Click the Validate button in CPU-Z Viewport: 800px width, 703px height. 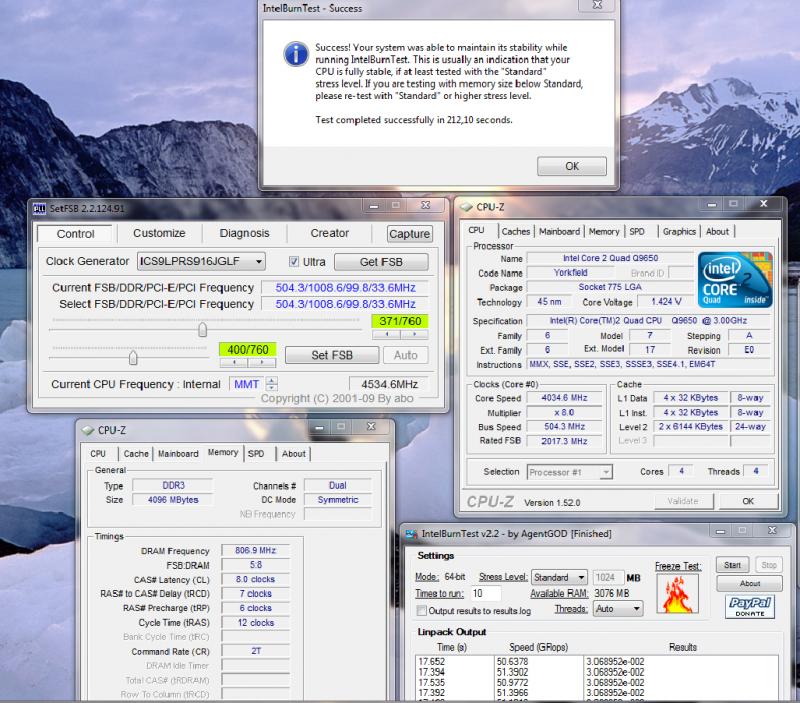click(x=683, y=501)
